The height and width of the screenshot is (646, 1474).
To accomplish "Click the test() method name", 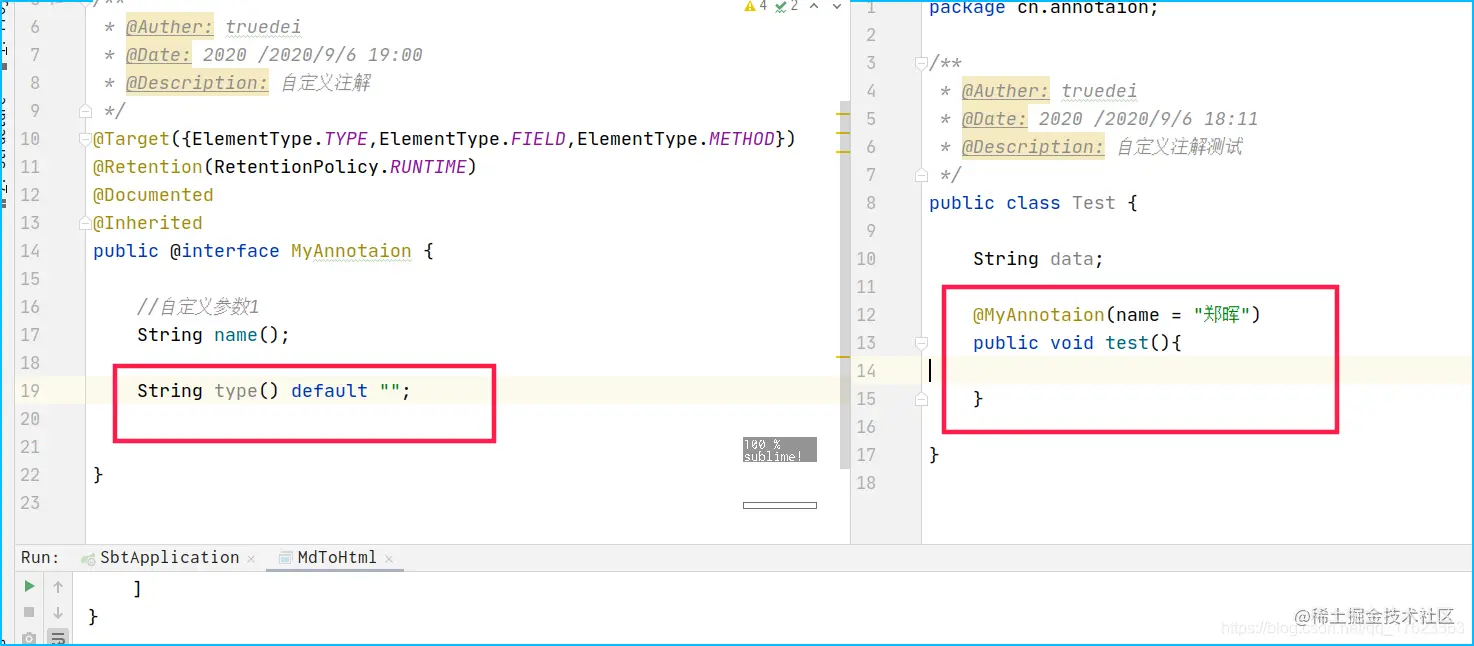I will click(1127, 343).
